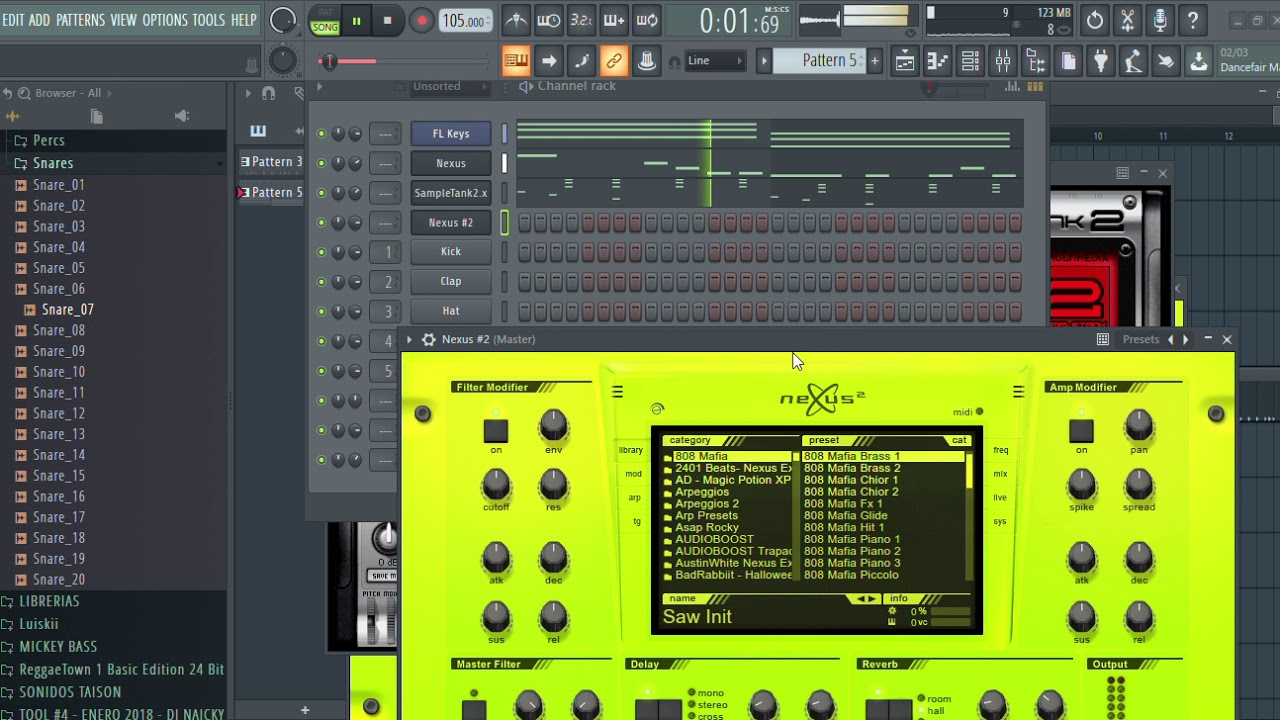The image size is (1280, 720).
Task: Select the Nexus #2 channel button
Action: [x=451, y=223]
